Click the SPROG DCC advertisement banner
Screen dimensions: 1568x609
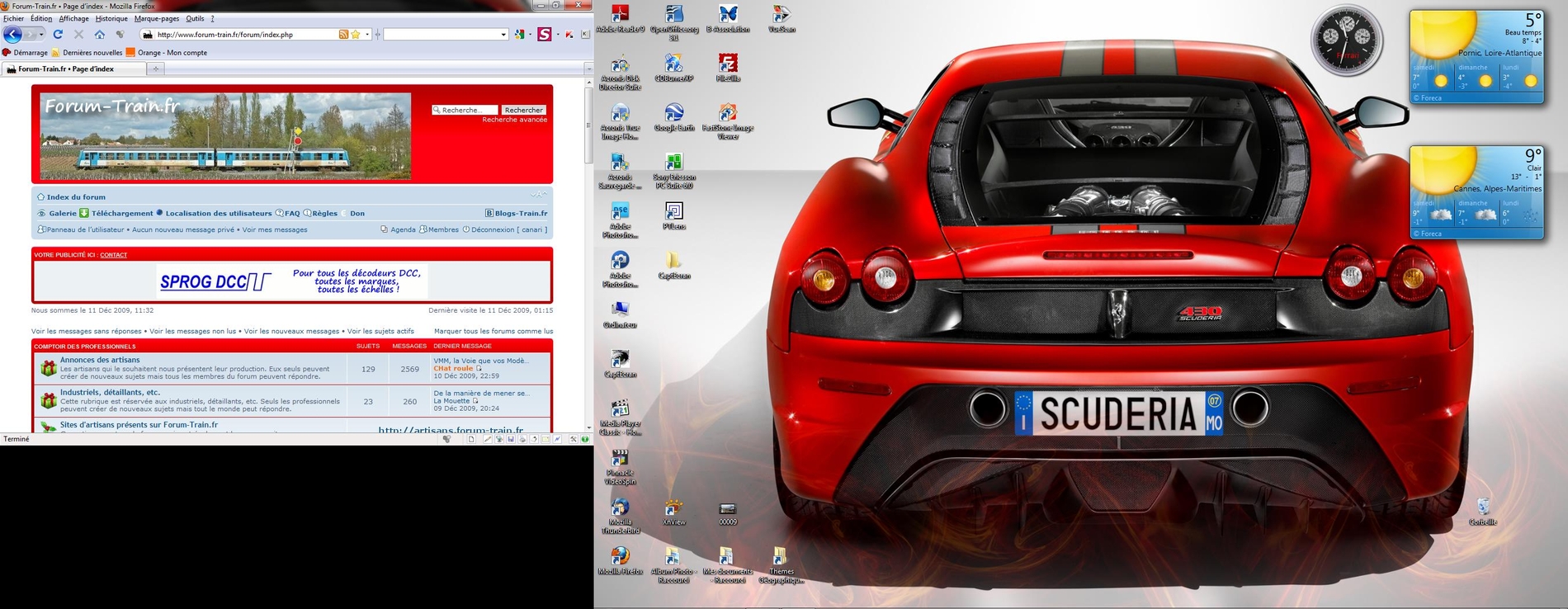coord(293,281)
